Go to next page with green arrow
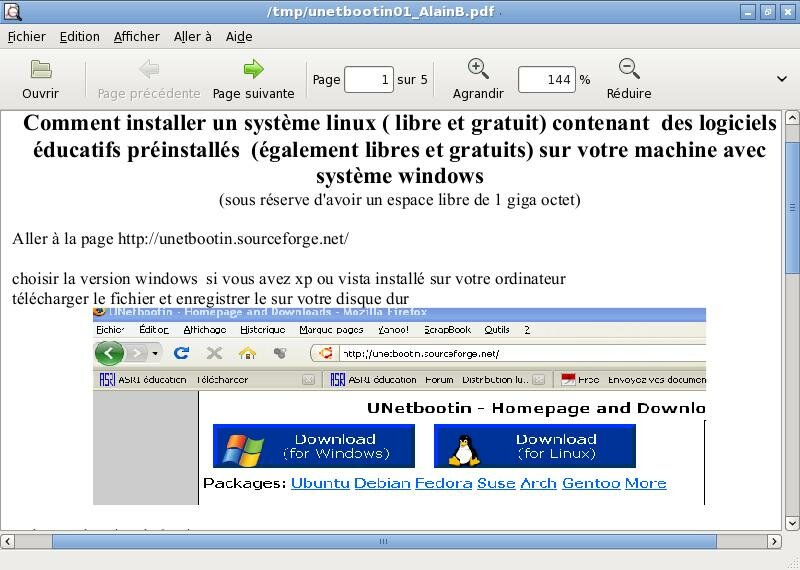 pos(253,69)
